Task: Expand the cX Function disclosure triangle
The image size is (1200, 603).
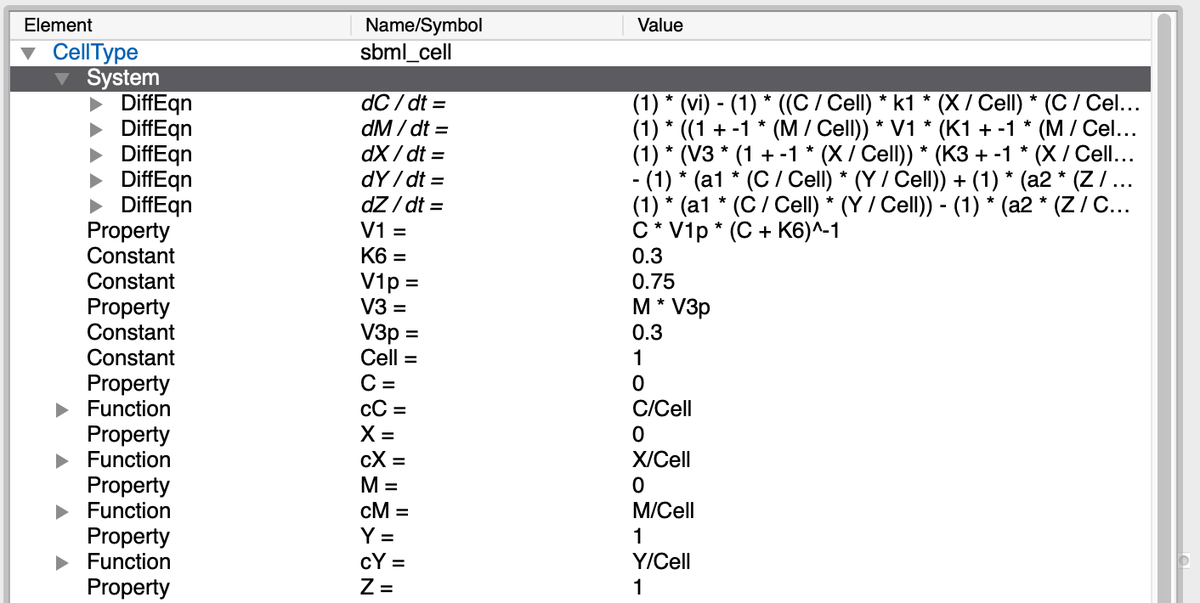Action: [64, 460]
